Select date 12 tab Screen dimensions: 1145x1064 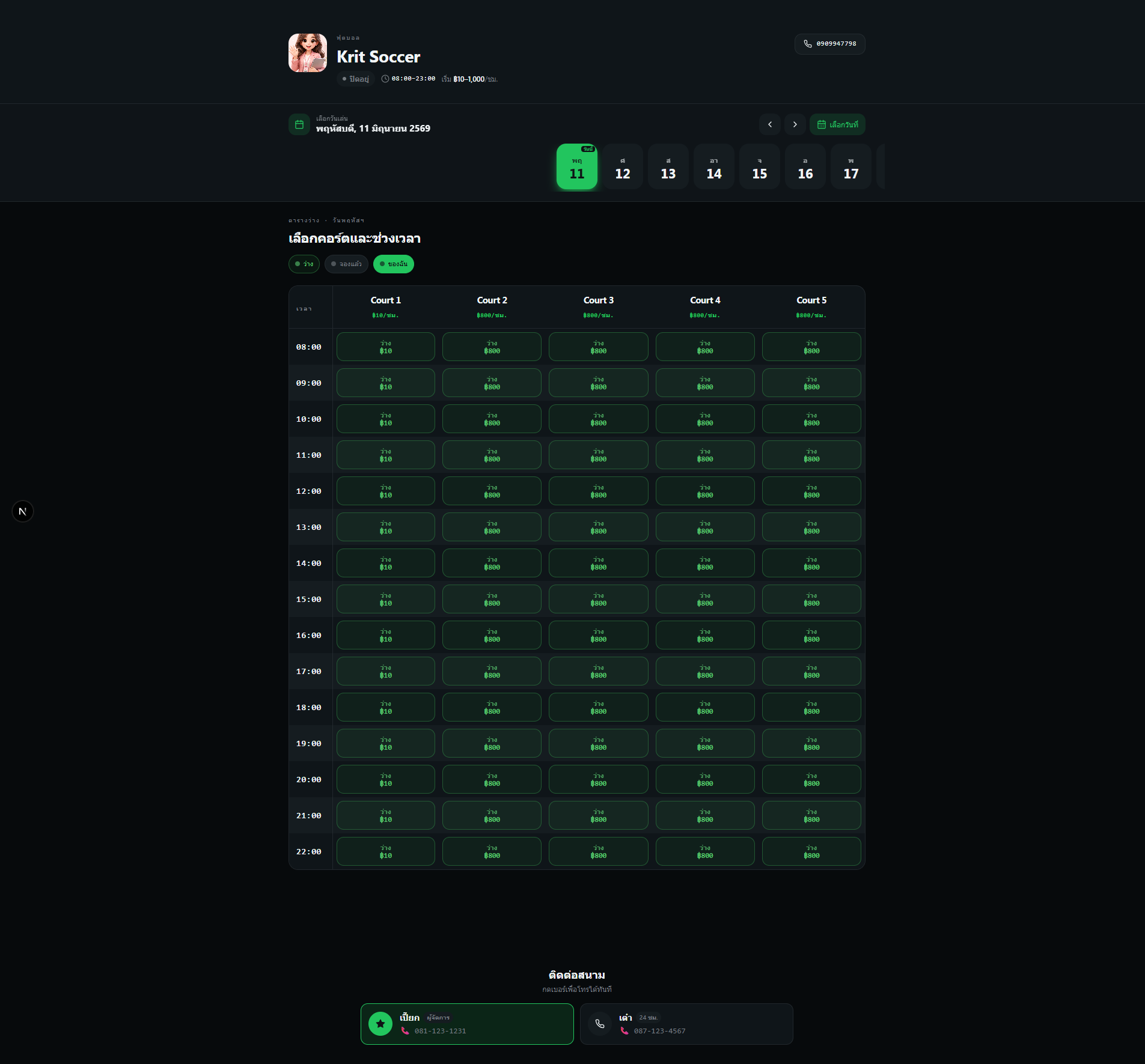pos(623,167)
